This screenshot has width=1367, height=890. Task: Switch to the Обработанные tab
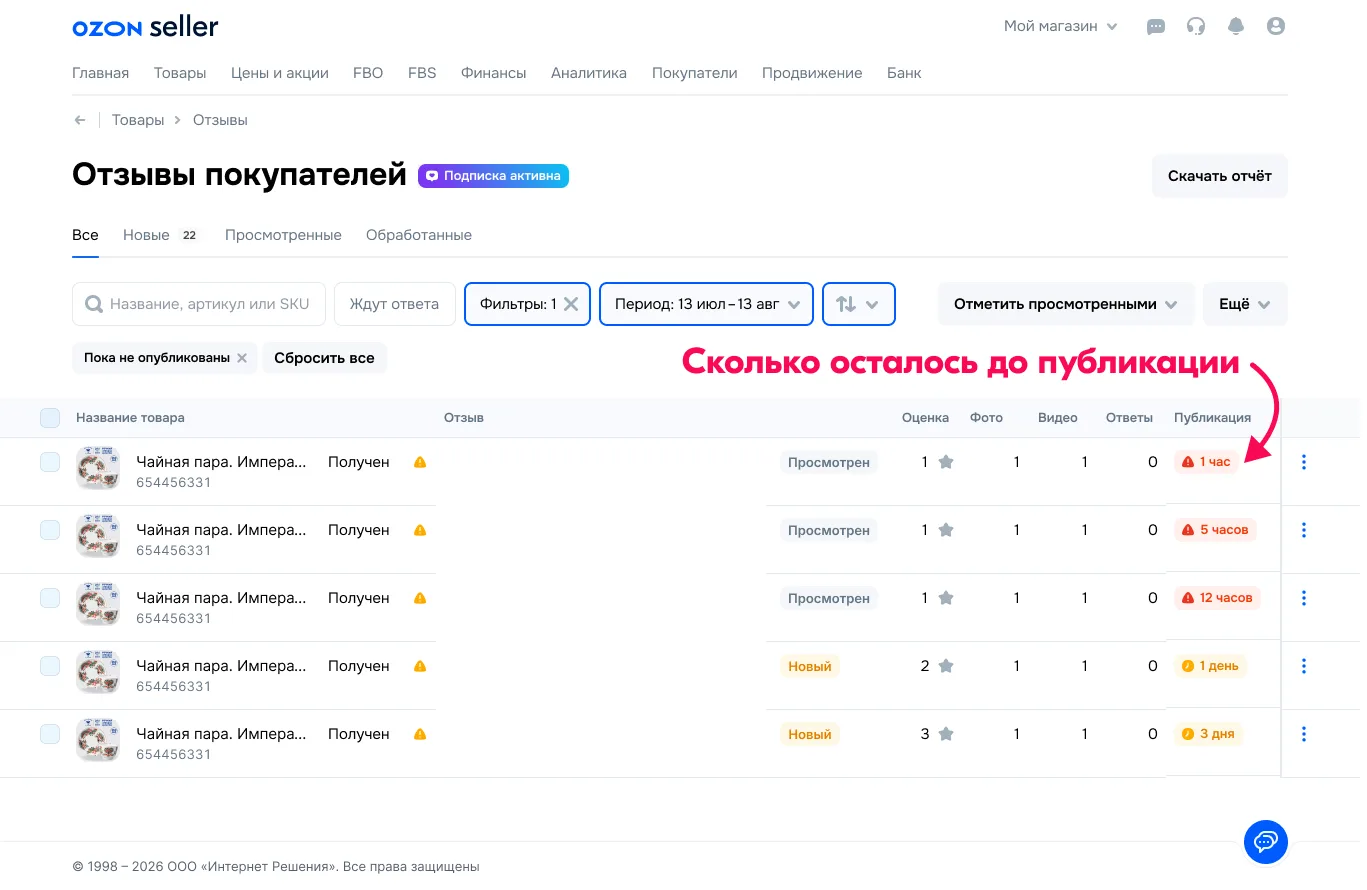[419, 235]
